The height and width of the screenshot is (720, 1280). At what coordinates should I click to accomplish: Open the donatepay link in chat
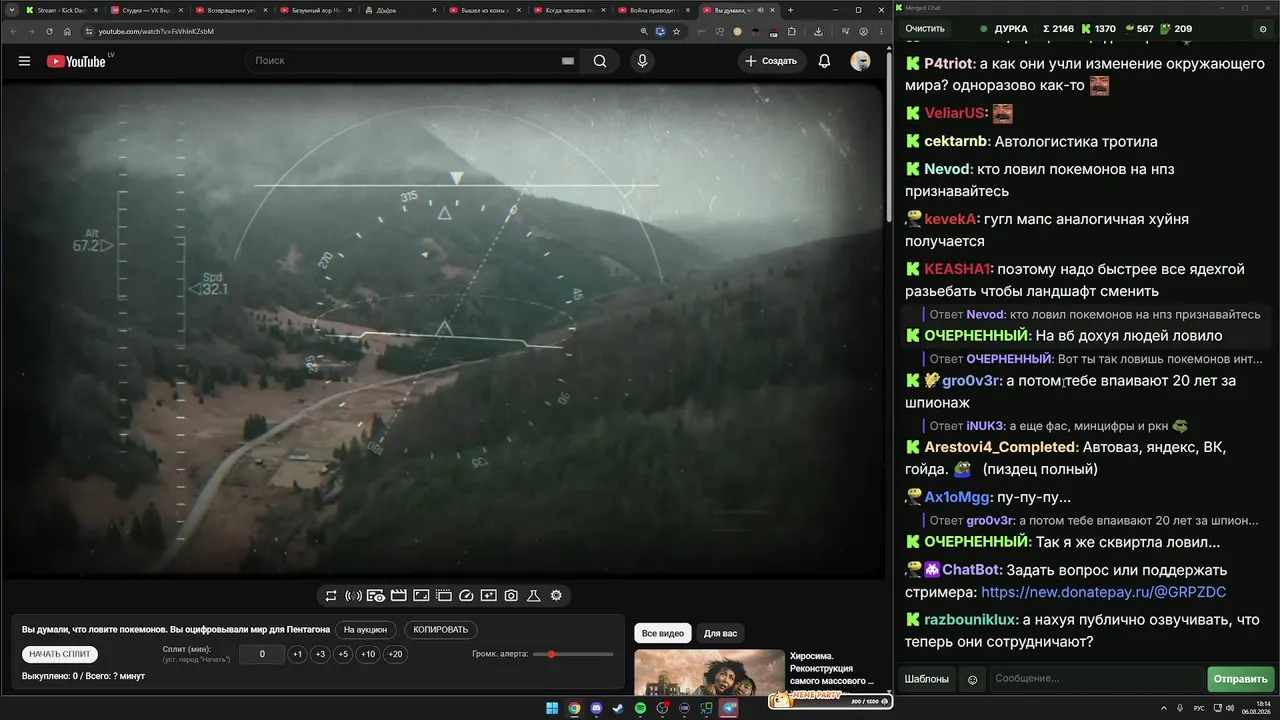coord(1103,592)
